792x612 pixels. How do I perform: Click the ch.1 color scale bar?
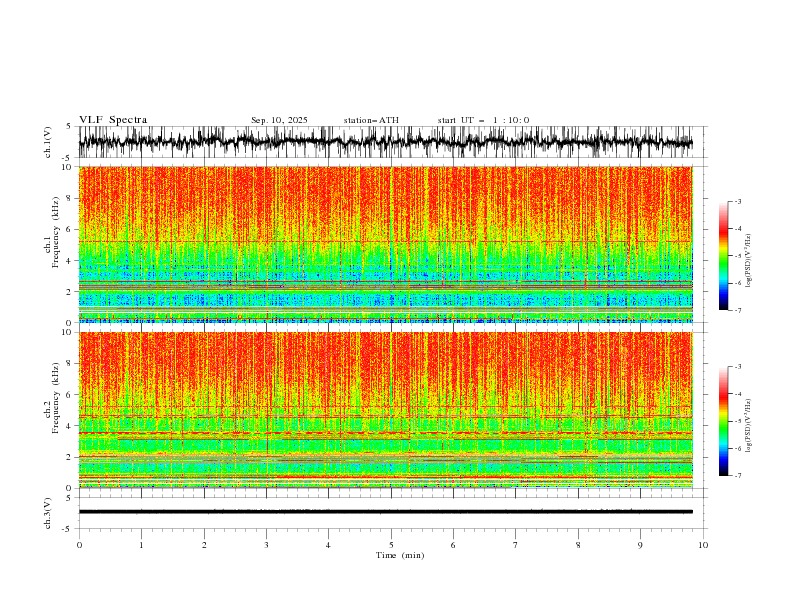(723, 256)
